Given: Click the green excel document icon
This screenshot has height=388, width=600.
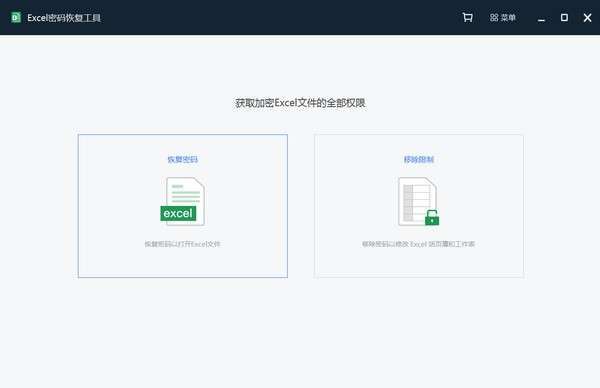Looking at the screenshot, I should [183, 201].
